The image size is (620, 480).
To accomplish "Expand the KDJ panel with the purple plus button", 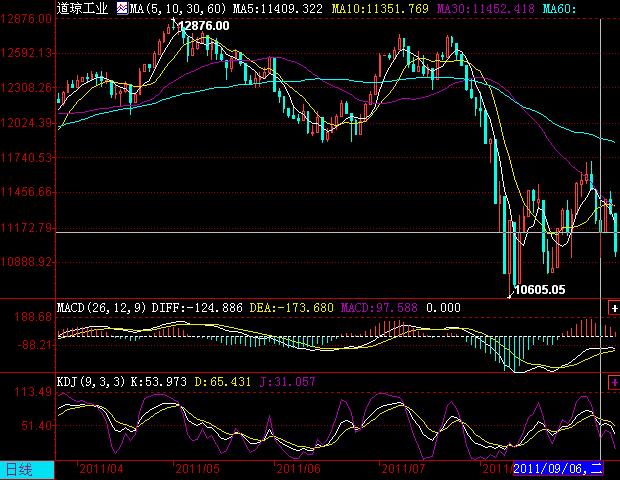I will coord(614,382).
